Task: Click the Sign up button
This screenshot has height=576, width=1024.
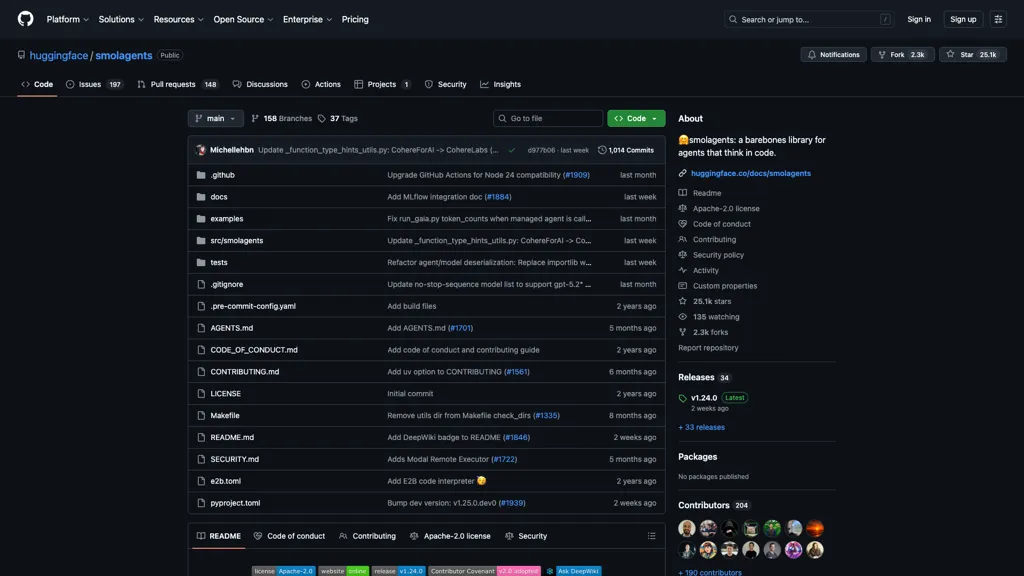Action: [x=963, y=20]
